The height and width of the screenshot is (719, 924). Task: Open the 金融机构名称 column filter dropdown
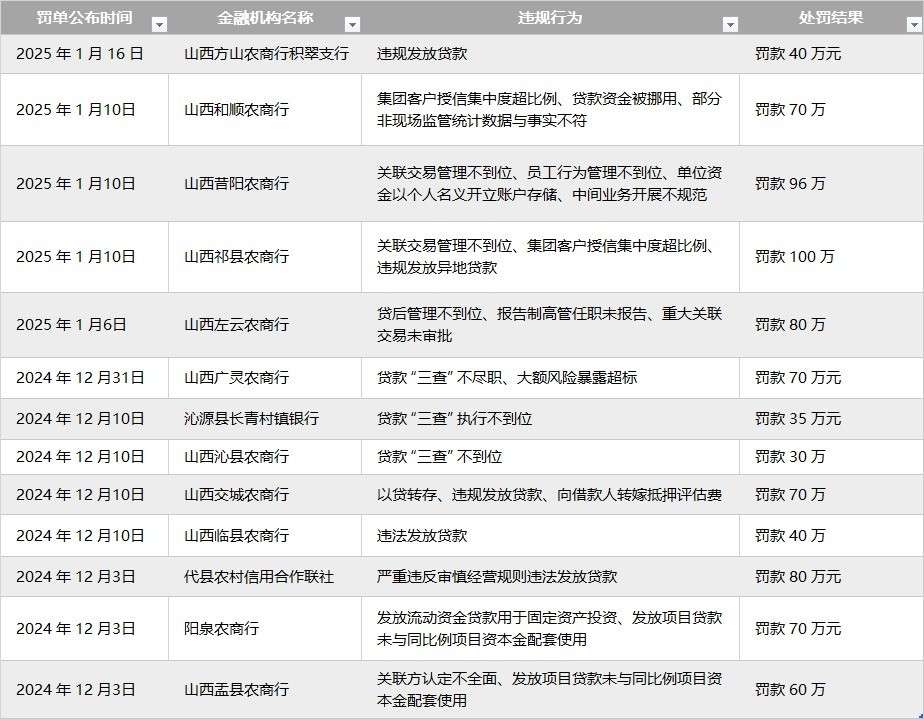click(x=350, y=18)
